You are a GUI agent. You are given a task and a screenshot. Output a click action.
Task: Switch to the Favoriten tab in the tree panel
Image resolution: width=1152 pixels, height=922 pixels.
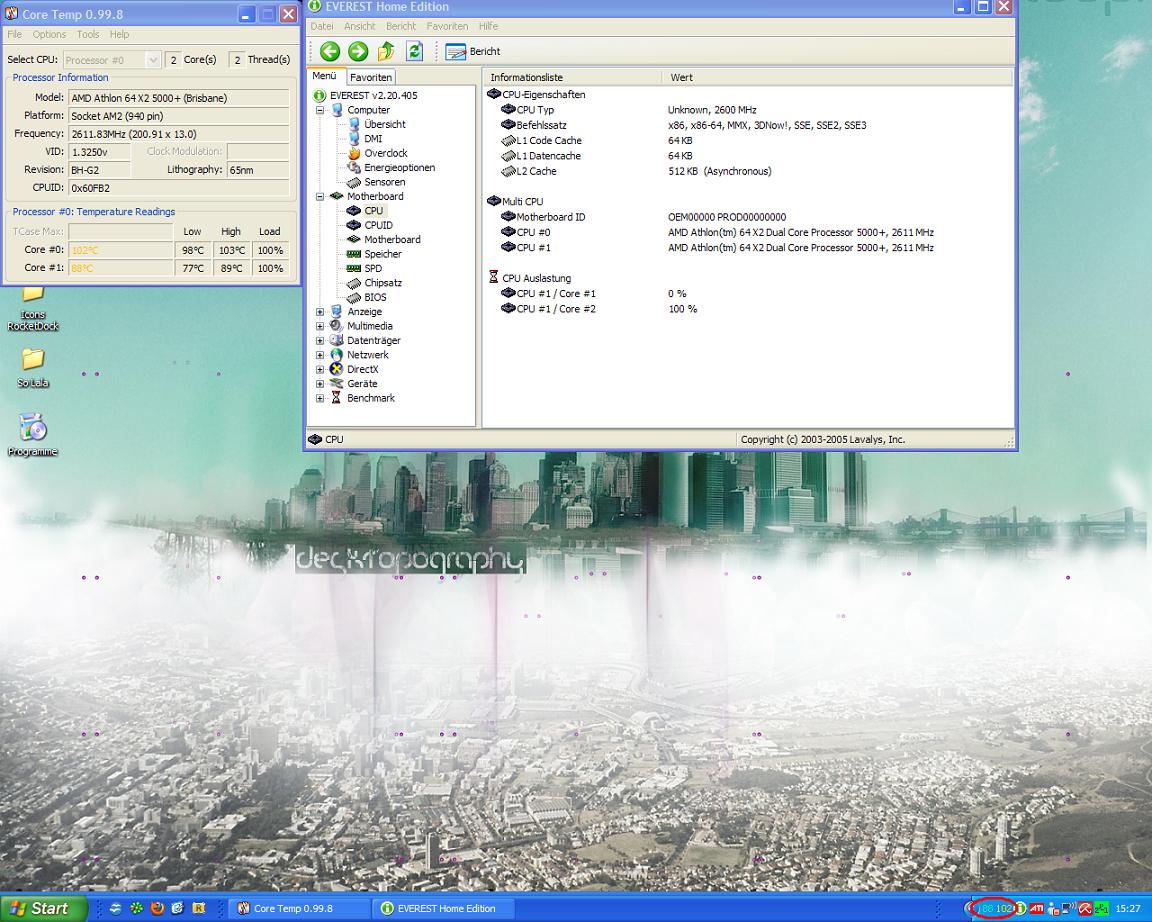[x=370, y=77]
